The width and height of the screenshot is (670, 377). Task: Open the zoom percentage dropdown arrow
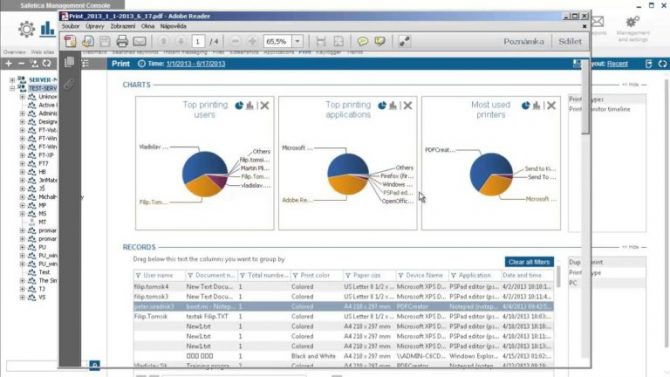point(297,41)
